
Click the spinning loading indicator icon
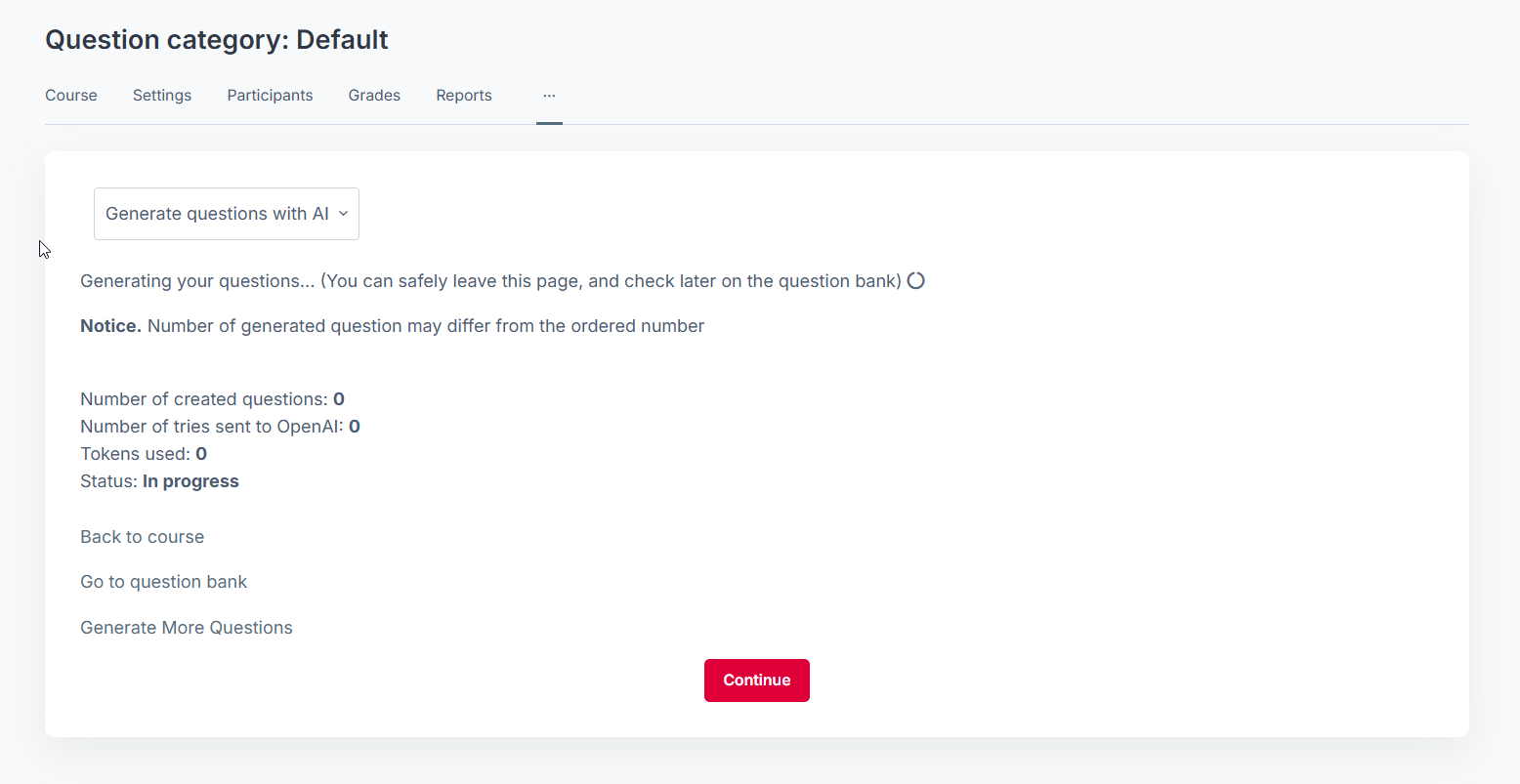point(915,281)
